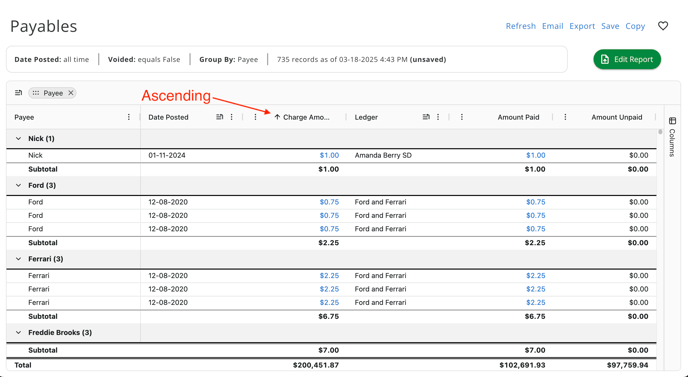This screenshot has height=377, width=688.
Task: Click the row group icon beside Payee chip
Action: tap(18, 93)
